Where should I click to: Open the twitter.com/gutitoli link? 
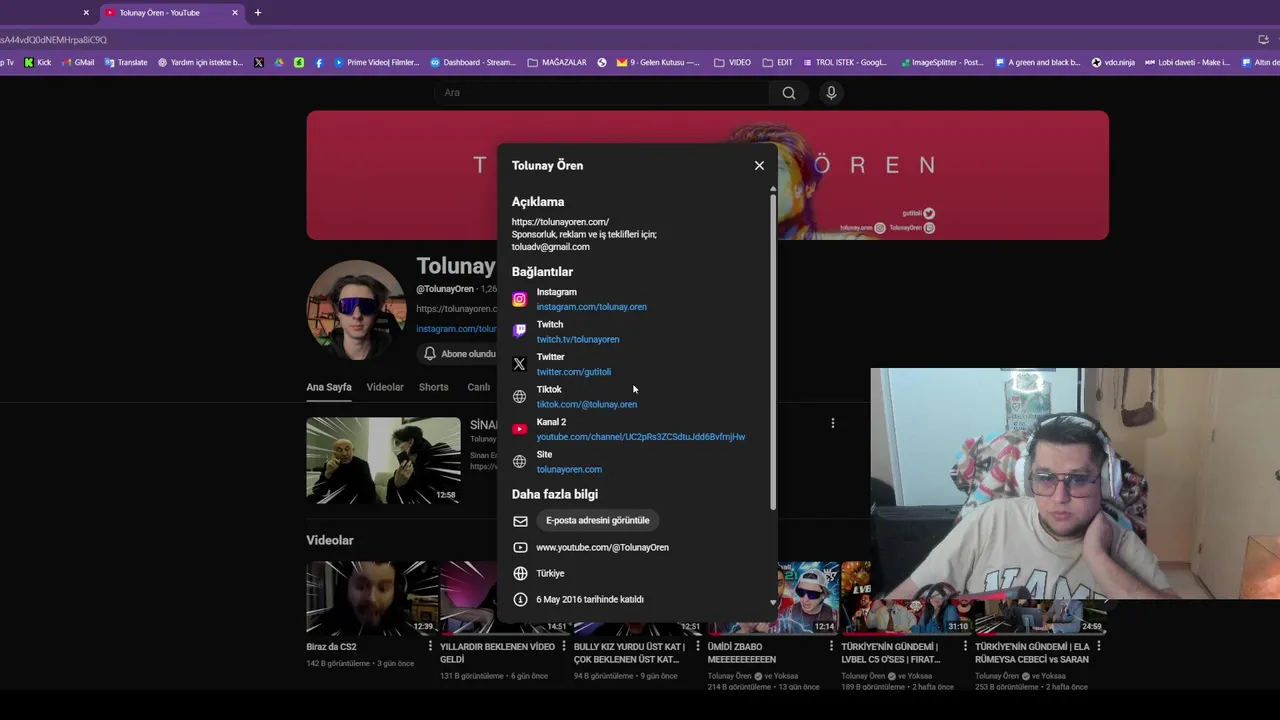573,372
